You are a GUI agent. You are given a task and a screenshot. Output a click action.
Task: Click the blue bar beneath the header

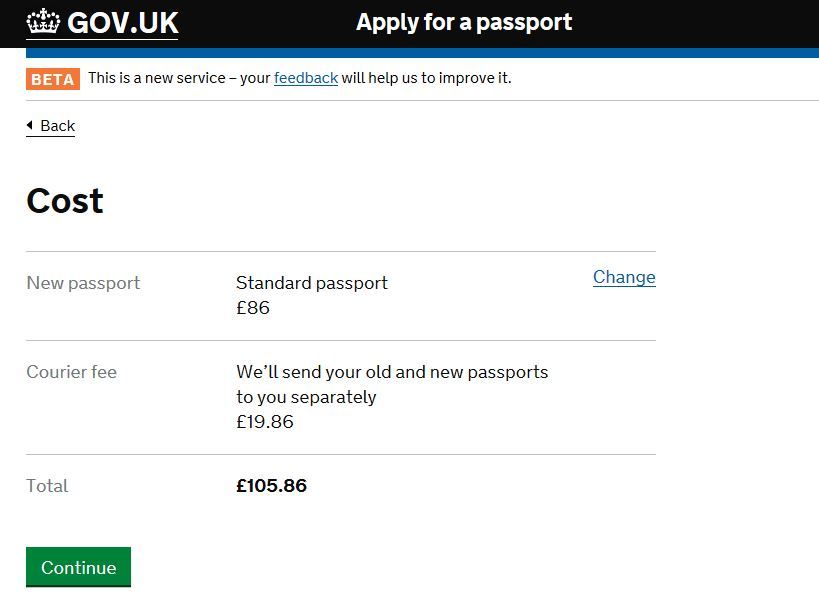coord(422,52)
